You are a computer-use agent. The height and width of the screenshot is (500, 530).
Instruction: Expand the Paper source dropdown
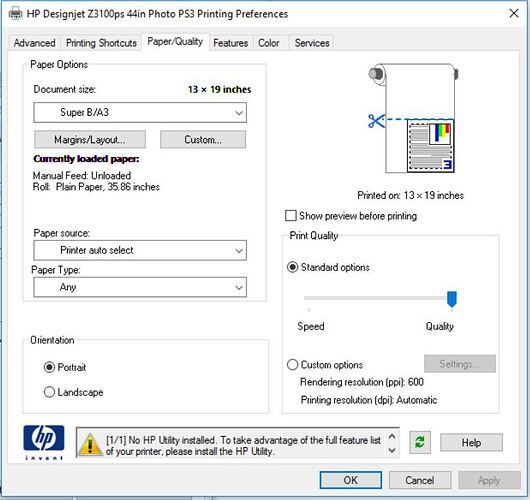(x=140, y=251)
